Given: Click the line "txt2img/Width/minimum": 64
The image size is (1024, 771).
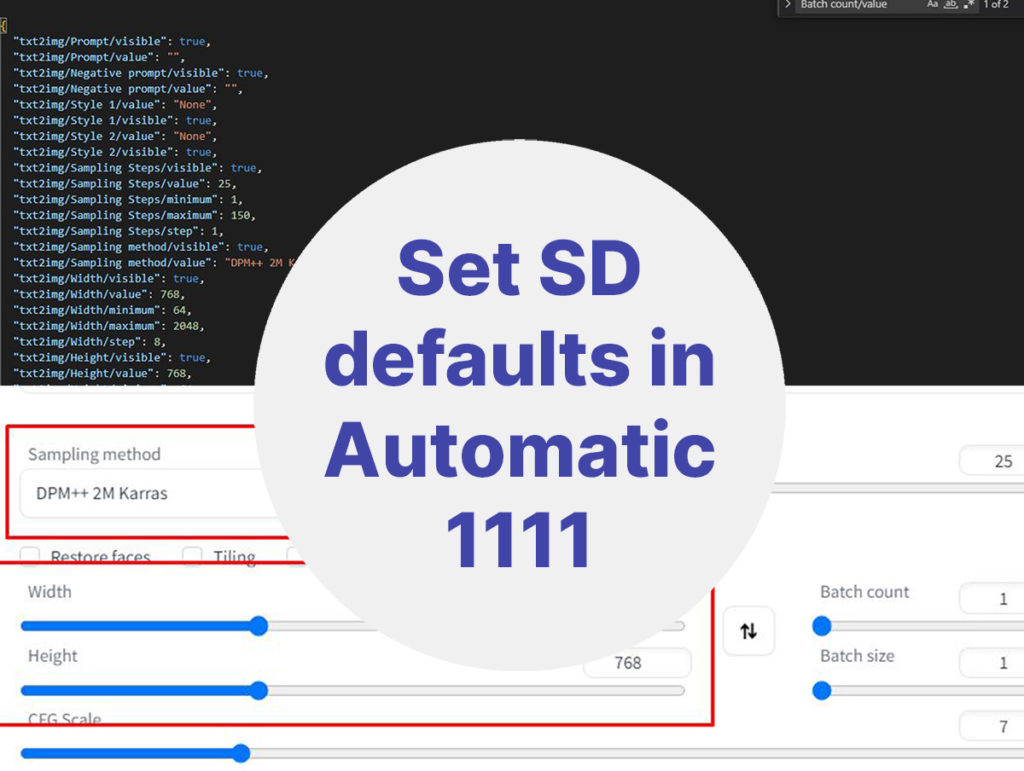Looking at the screenshot, I should click(x=102, y=310).
